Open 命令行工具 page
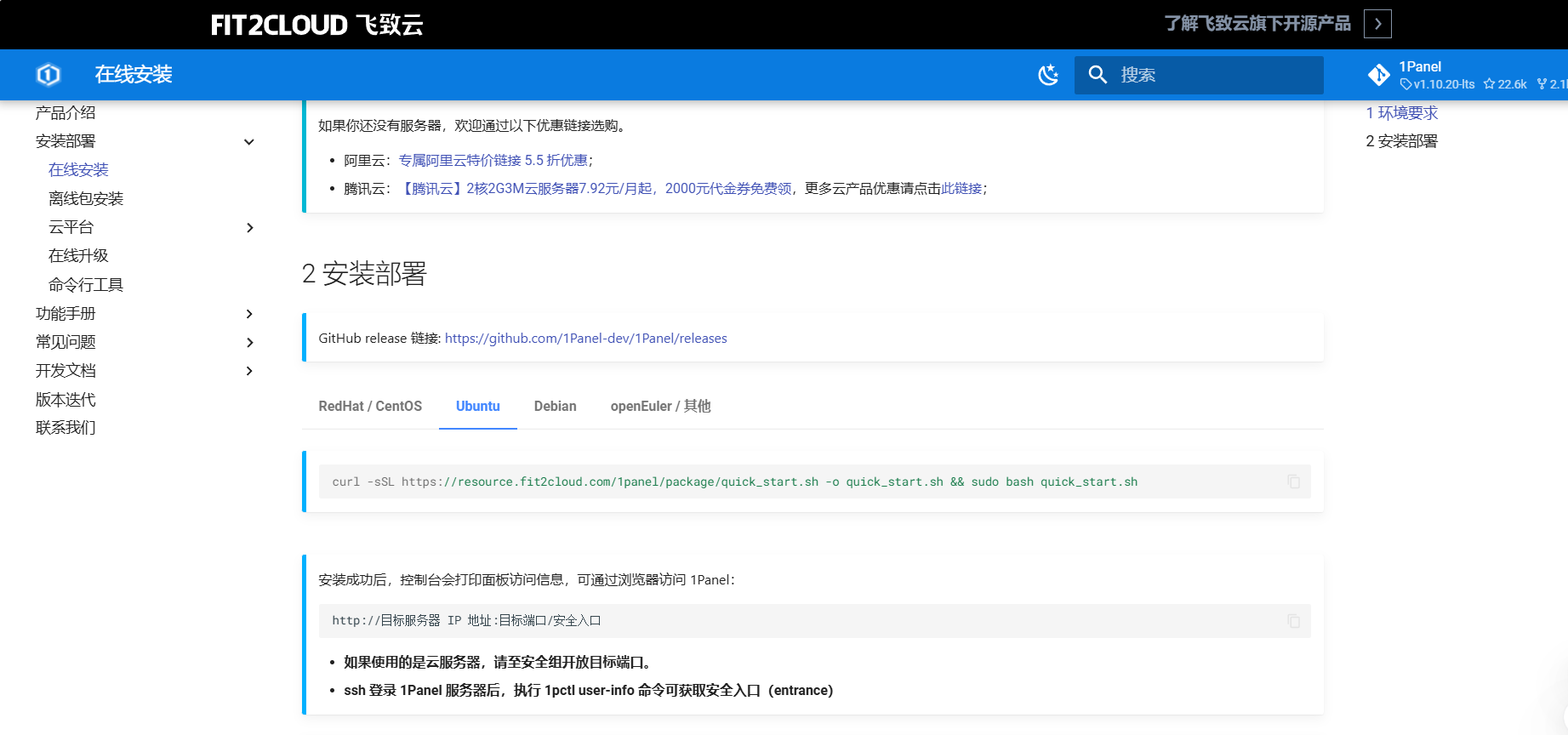 click(x=86, y=285)
